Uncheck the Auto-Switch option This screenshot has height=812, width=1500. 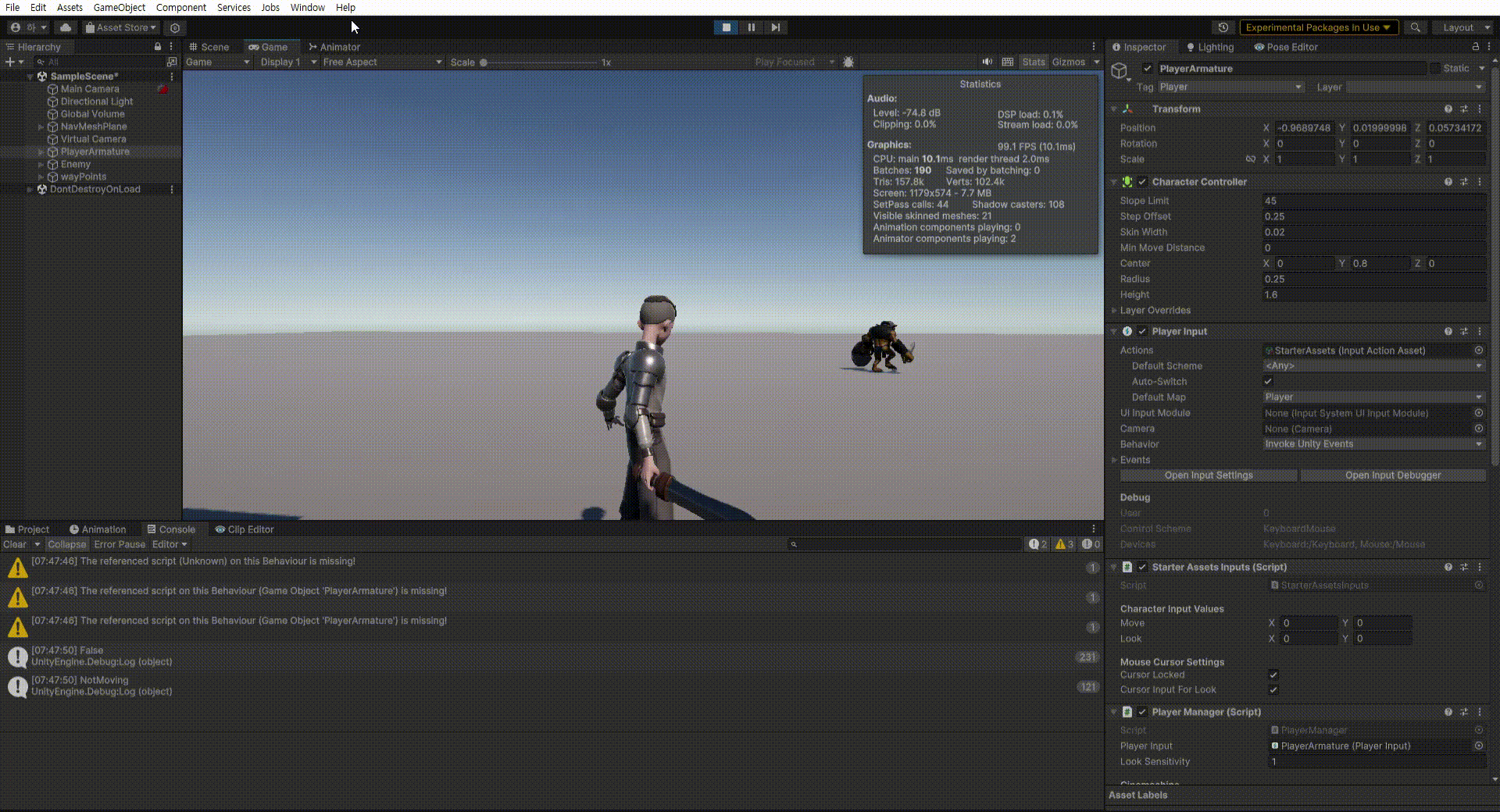(x=1268, y=382)
